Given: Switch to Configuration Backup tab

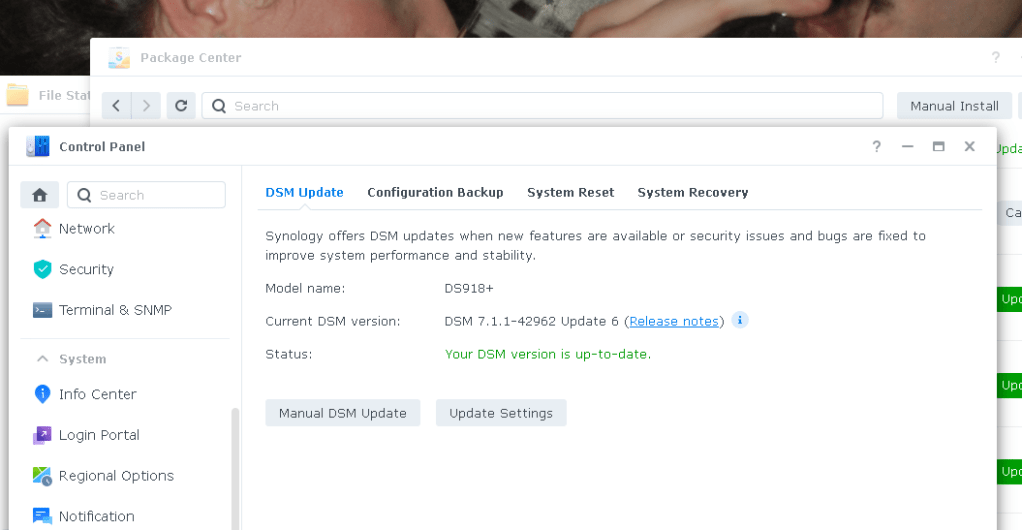Looking at the screenshot, I should click(435, 192).
